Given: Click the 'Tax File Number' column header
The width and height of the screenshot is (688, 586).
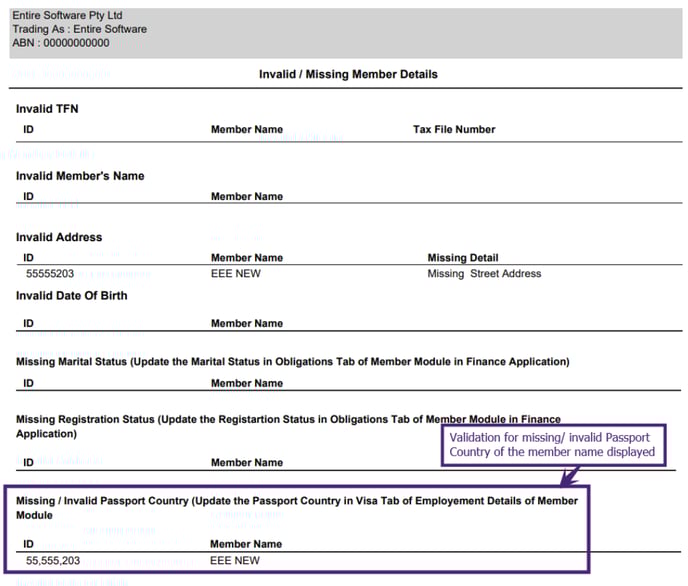Looking at the screenshot, I should coord(454,129).
